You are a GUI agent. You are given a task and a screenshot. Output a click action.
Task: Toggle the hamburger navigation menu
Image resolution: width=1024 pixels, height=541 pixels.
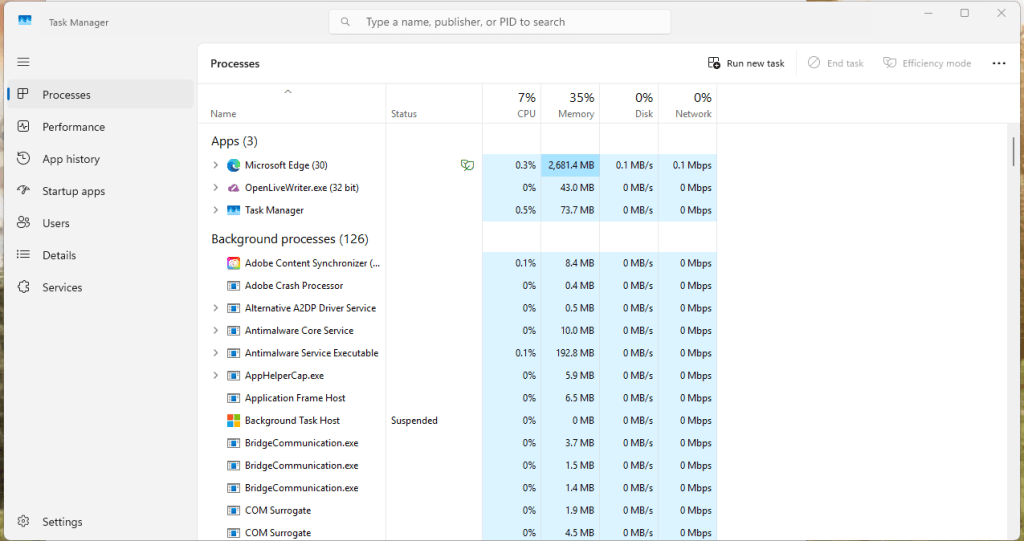23,62
